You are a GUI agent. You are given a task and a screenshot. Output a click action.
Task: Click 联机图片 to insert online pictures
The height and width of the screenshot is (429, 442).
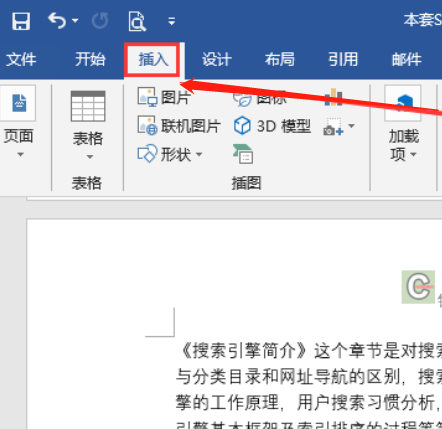click(179, 126)
